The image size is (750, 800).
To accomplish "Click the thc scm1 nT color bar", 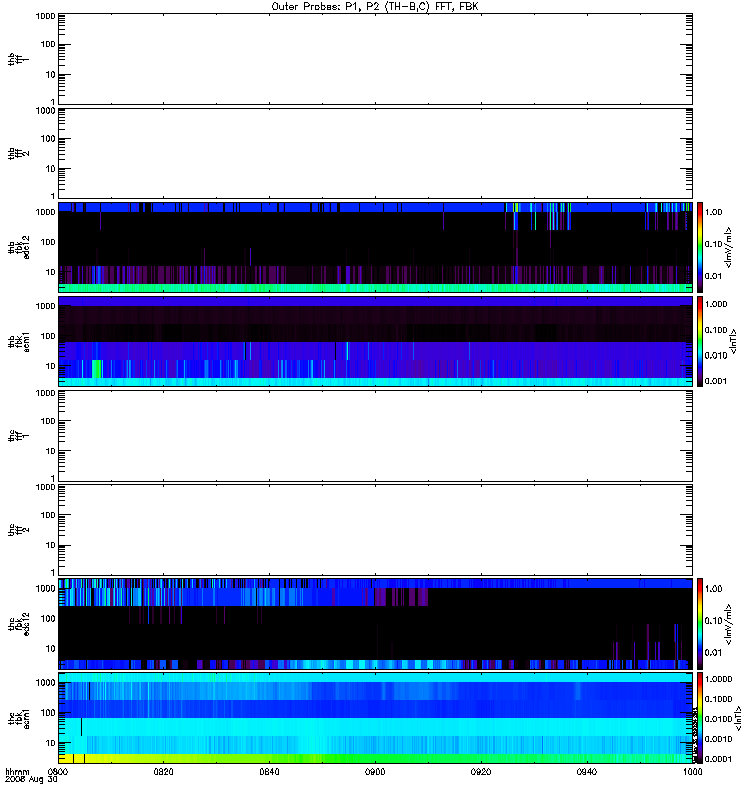I will (700, 718).
